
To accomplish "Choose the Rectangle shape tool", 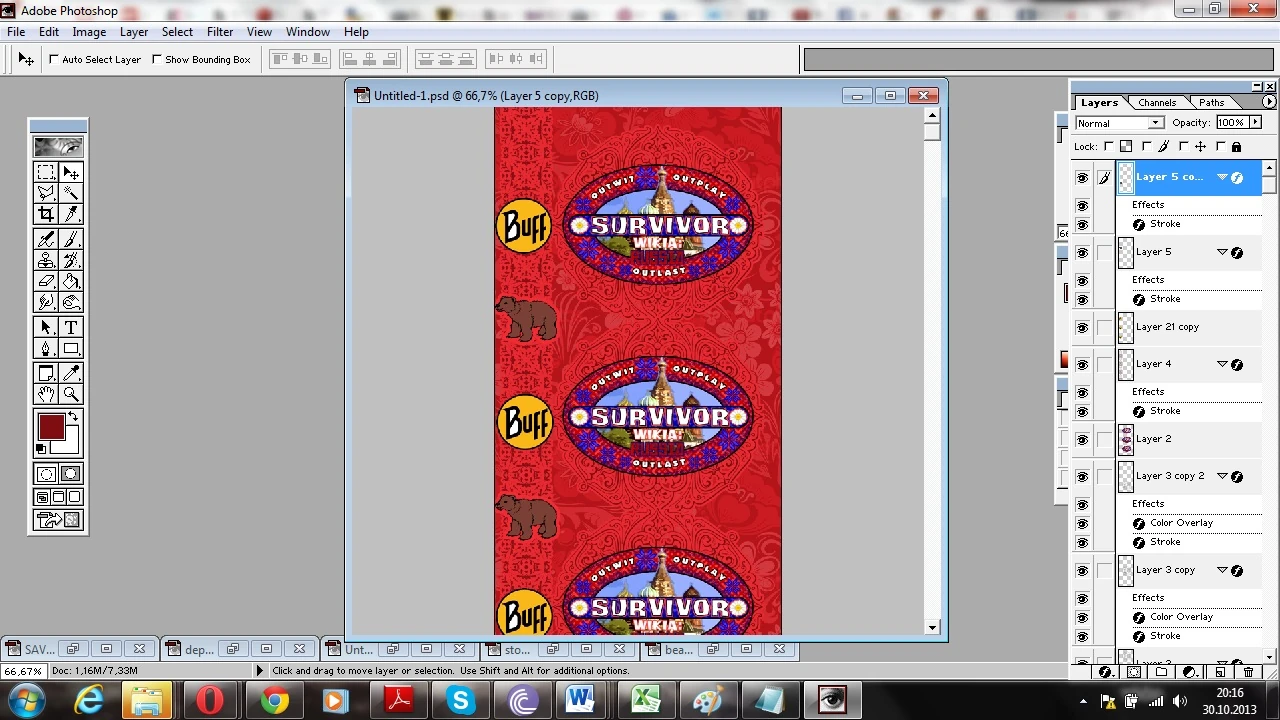I will click(71, 348).
